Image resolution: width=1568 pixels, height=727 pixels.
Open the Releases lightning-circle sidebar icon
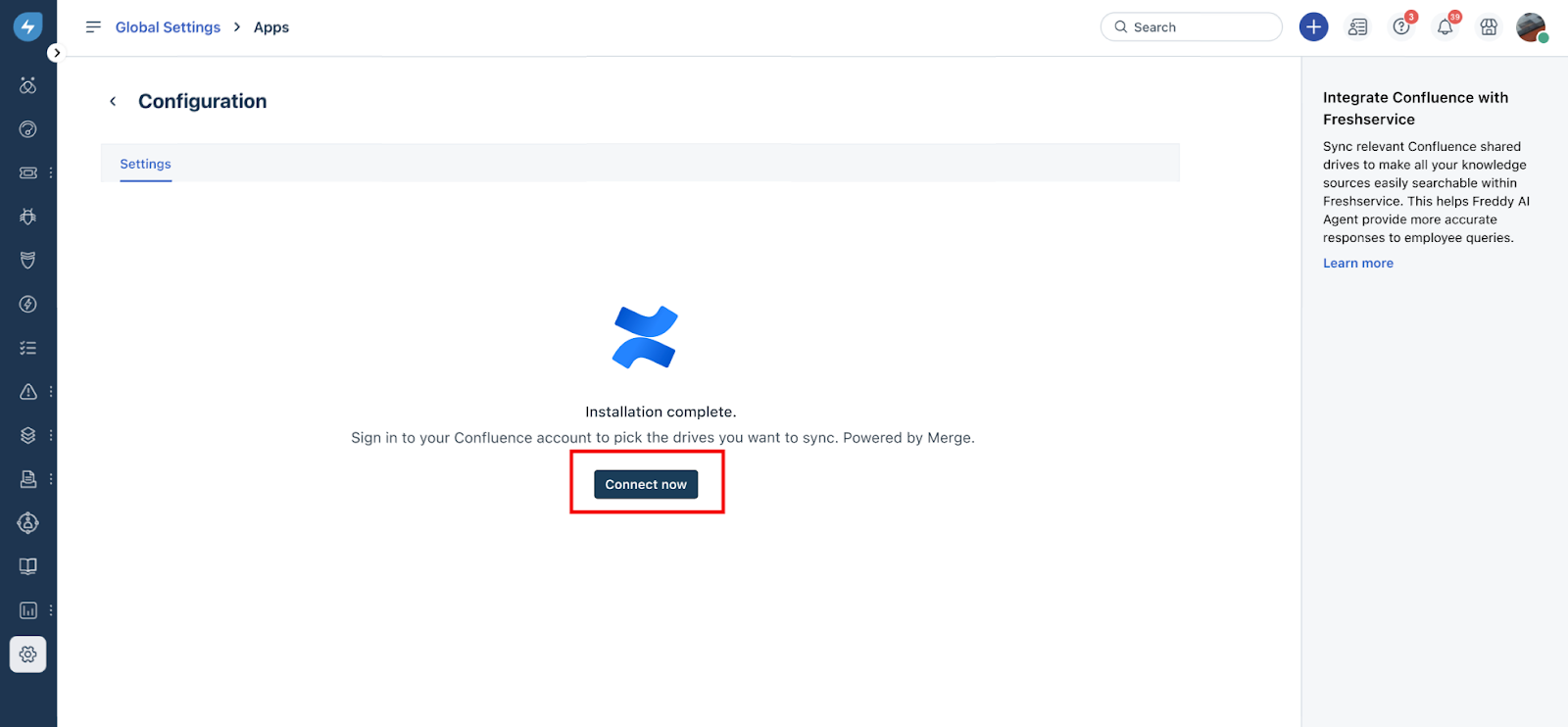pyautogui.click(x=28, y=304)
